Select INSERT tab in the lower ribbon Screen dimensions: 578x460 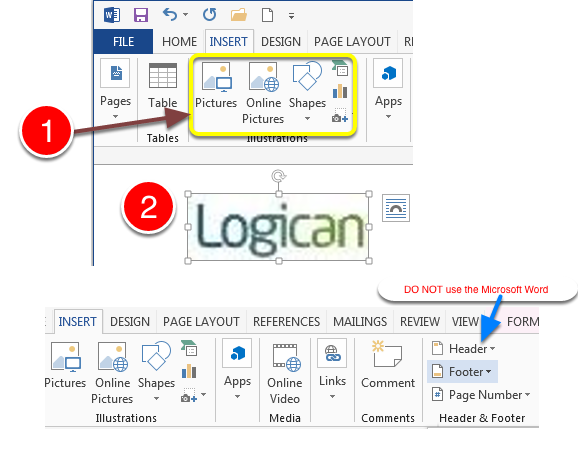click(x=77, y=322)
